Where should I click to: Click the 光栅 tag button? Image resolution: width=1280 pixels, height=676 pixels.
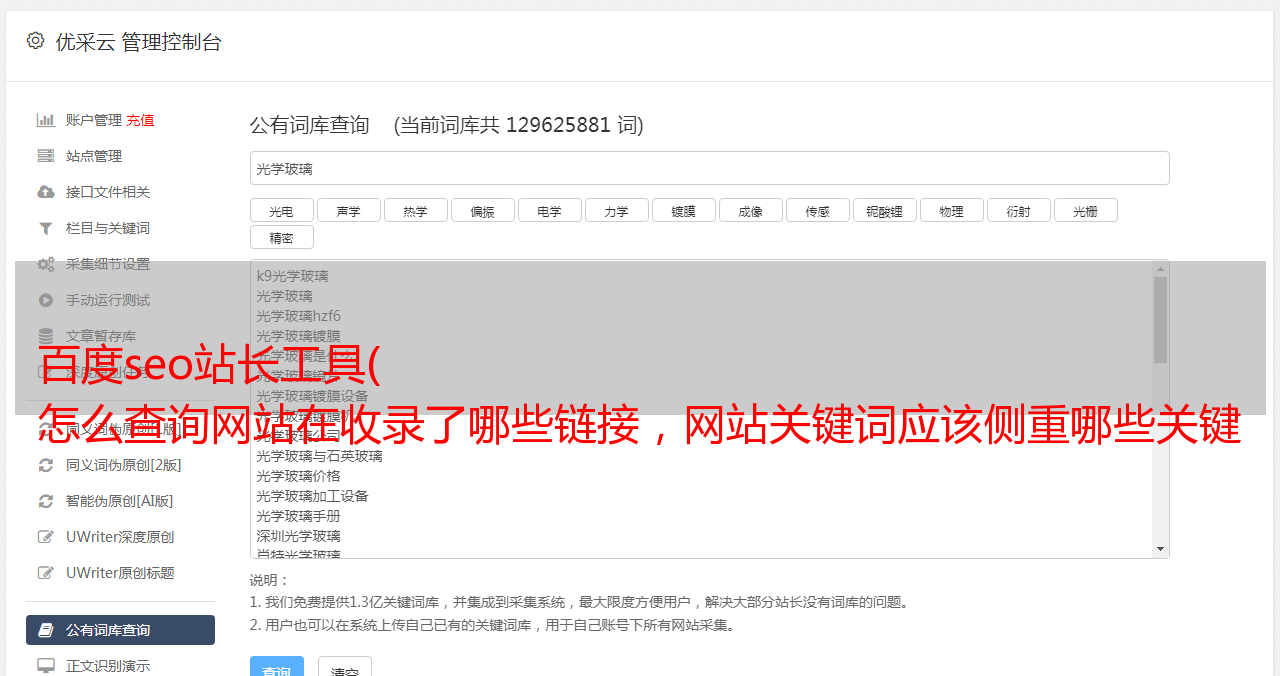1085,210
